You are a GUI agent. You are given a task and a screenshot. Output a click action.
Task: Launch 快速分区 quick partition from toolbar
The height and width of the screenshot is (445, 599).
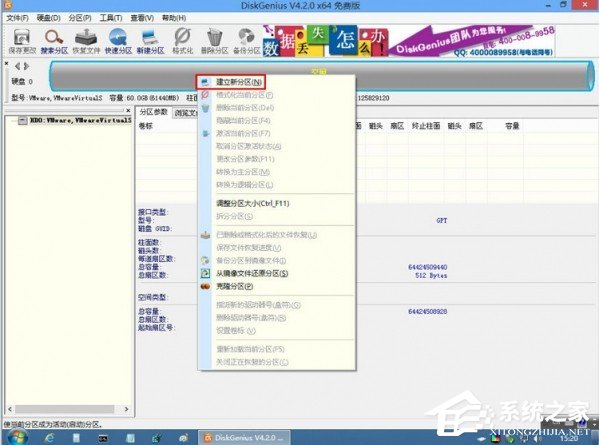point(118,42)
